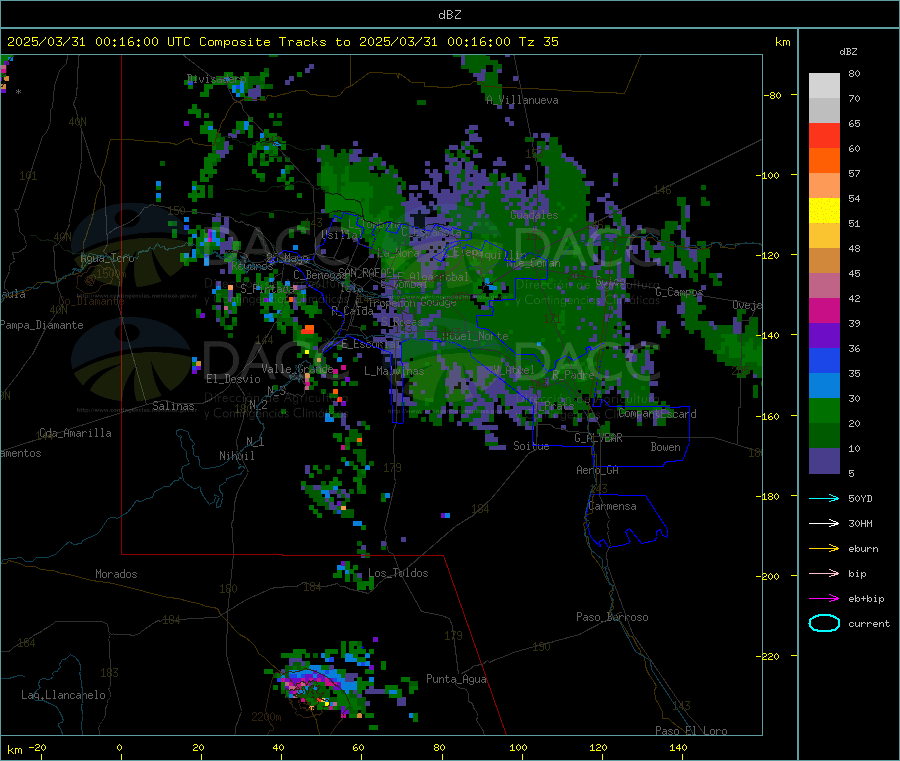Click the 'A_Villanueva' map label

(x=522, y=100)
